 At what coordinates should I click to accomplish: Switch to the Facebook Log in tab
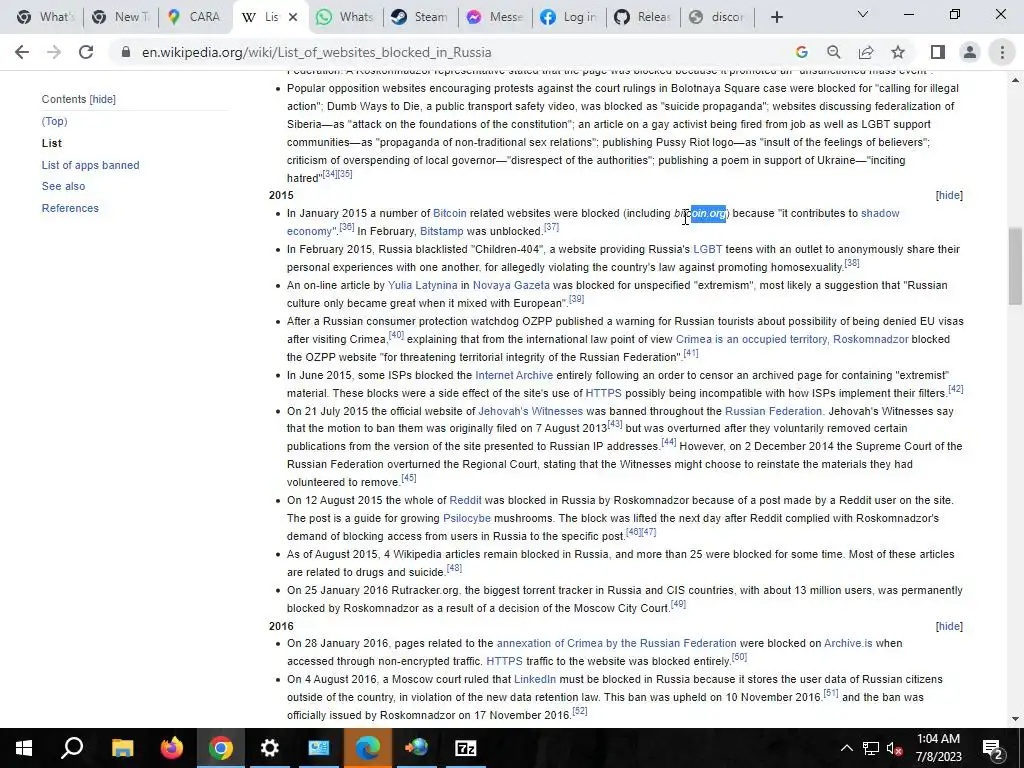[569, 17]
